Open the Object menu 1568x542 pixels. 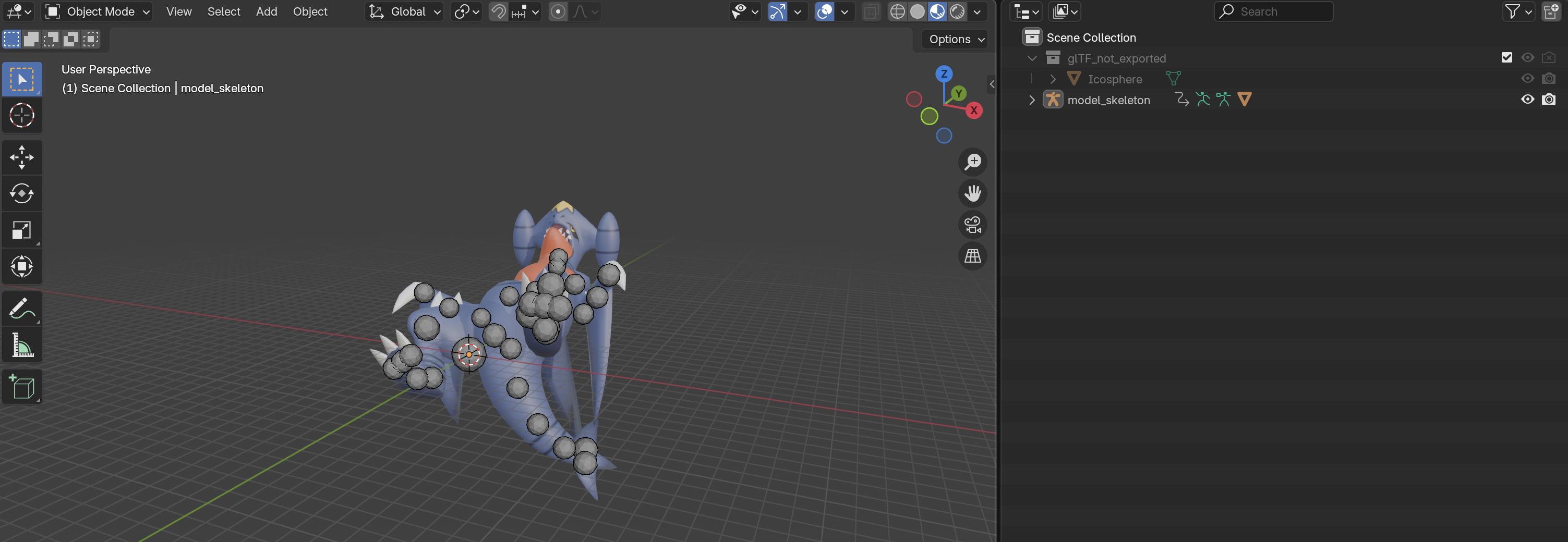pos(310,11)
